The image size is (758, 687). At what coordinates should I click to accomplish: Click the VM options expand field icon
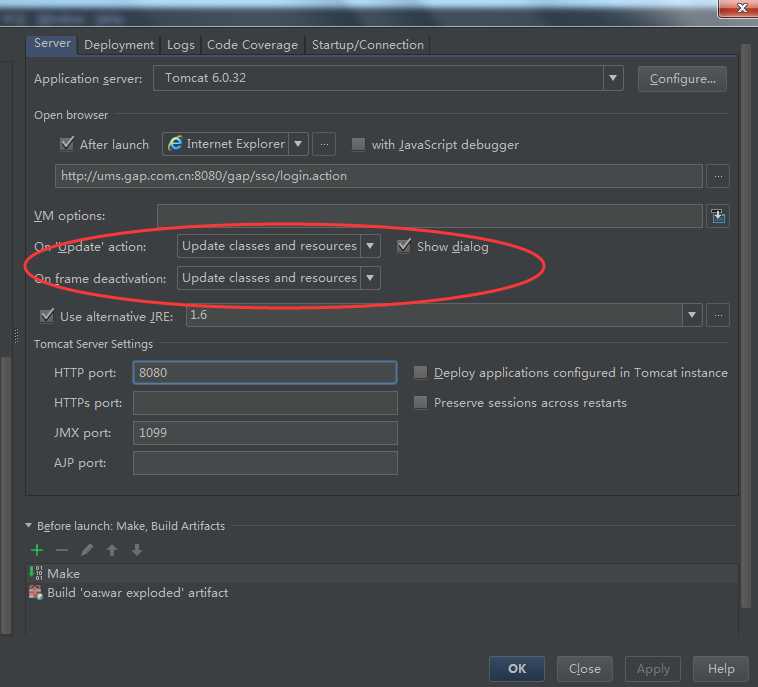coord(718,216)
